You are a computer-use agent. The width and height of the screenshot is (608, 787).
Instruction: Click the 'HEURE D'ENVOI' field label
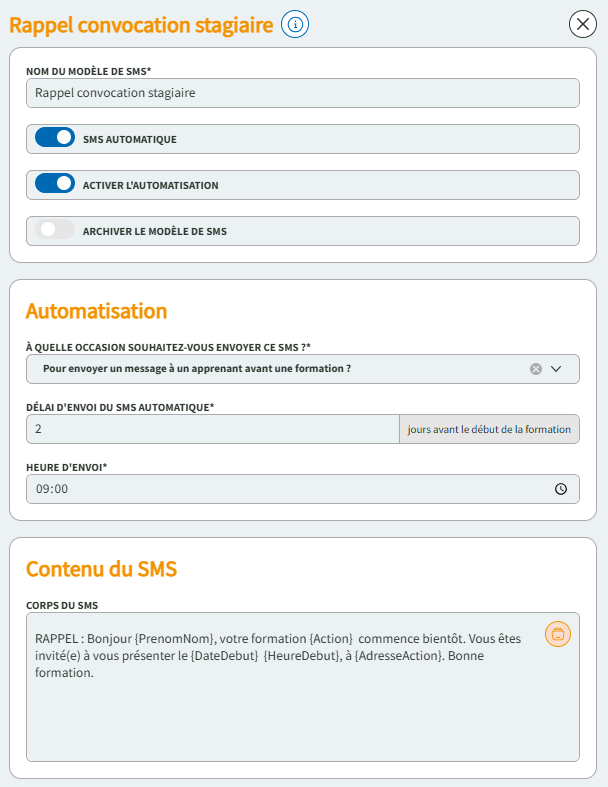tap(66, 467)
